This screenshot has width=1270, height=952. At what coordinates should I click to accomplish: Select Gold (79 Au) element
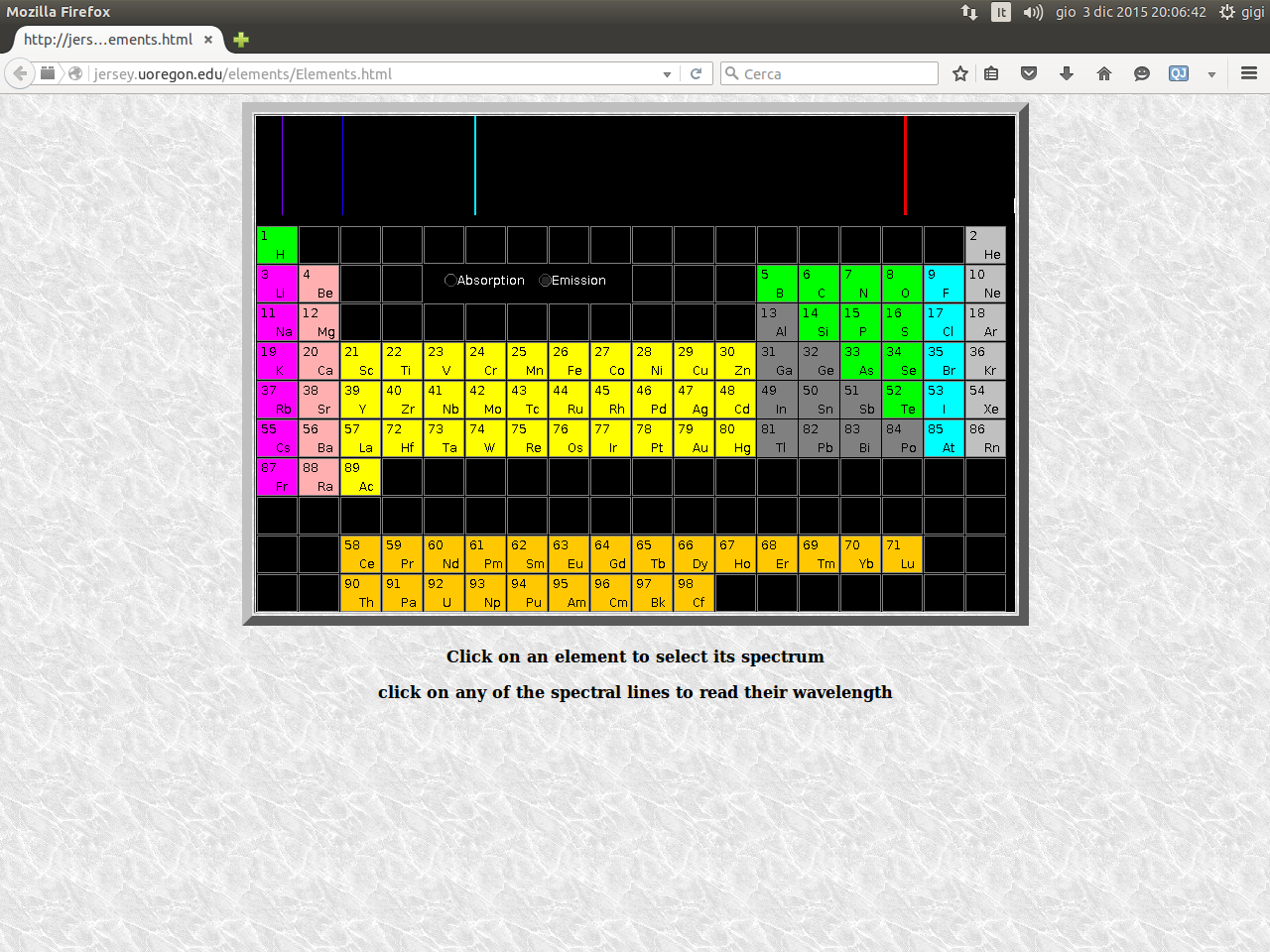(695, 438)
